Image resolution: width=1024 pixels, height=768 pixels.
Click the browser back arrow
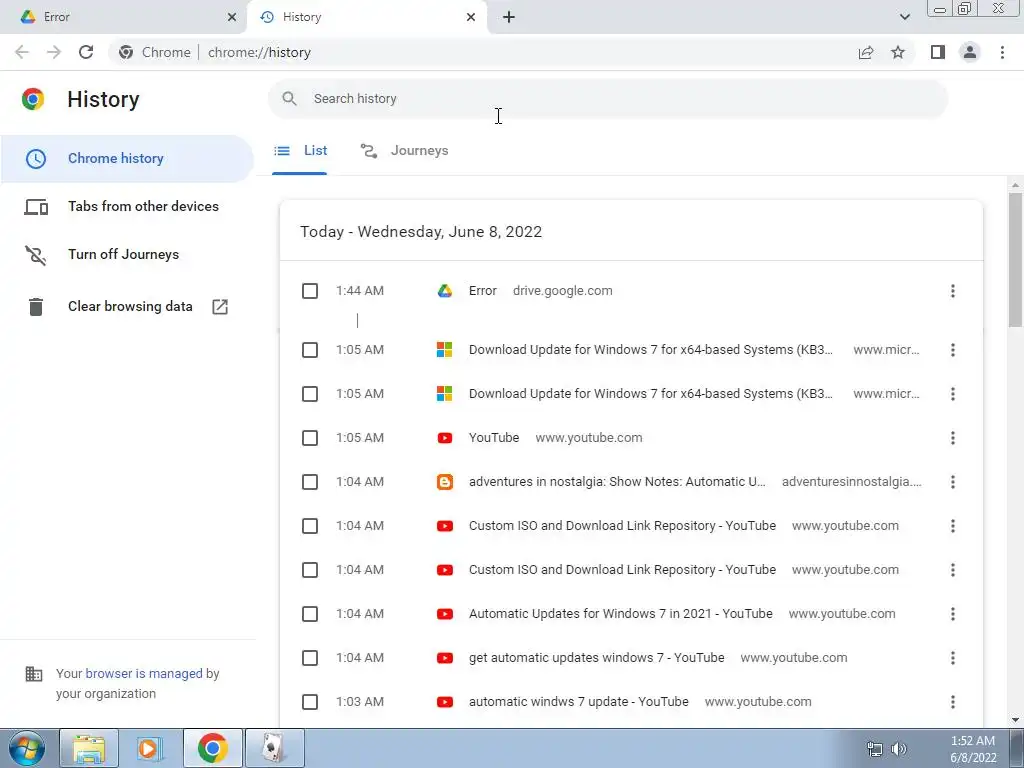click(x=22, y=52)
